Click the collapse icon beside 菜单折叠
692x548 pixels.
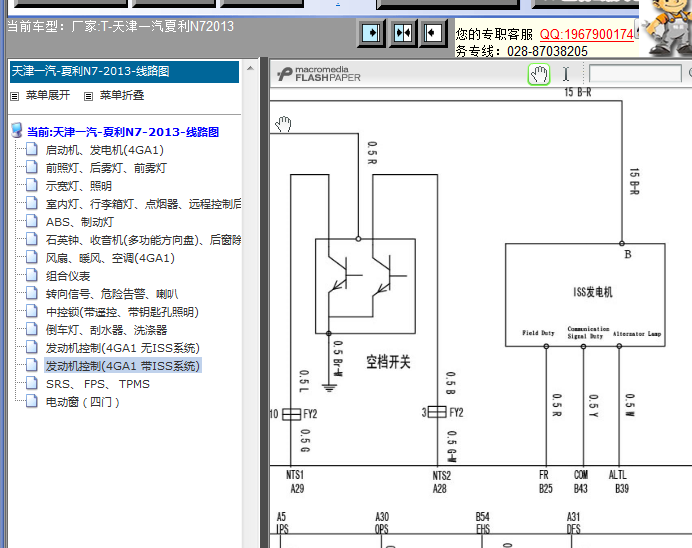88,96
